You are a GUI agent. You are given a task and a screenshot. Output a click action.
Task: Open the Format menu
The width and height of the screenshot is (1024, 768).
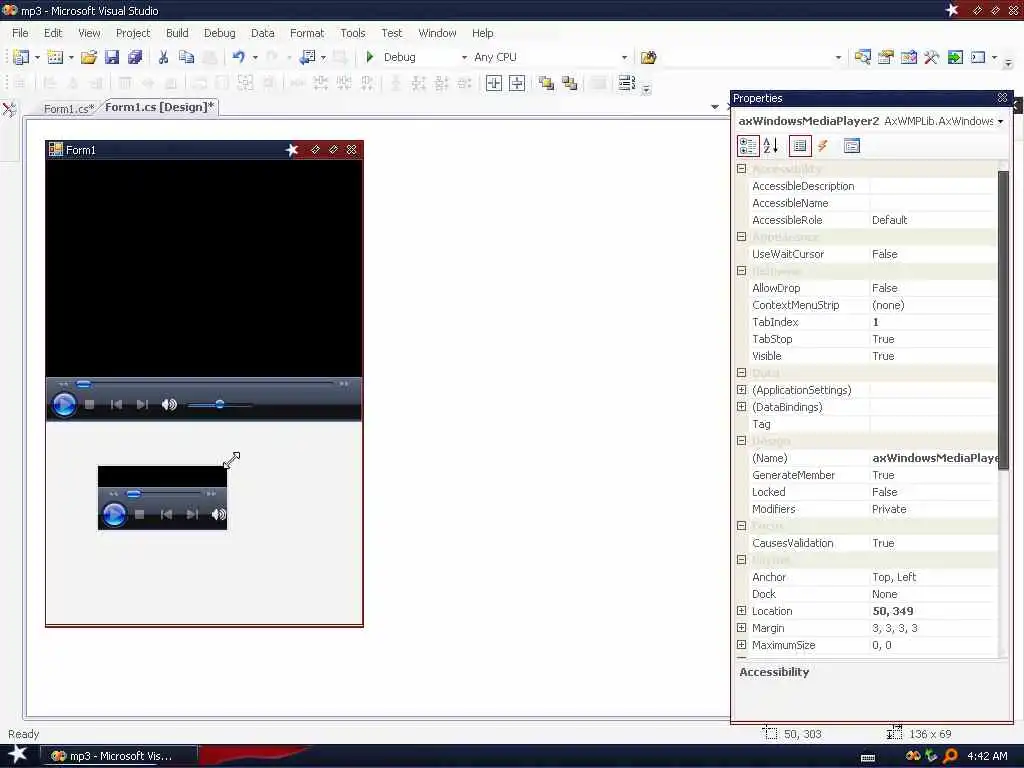coord(307,33)
